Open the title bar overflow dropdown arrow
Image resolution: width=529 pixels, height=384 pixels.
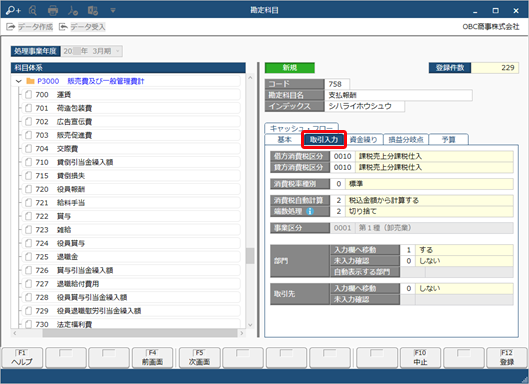pyautogui.click(x=113, y=11)
